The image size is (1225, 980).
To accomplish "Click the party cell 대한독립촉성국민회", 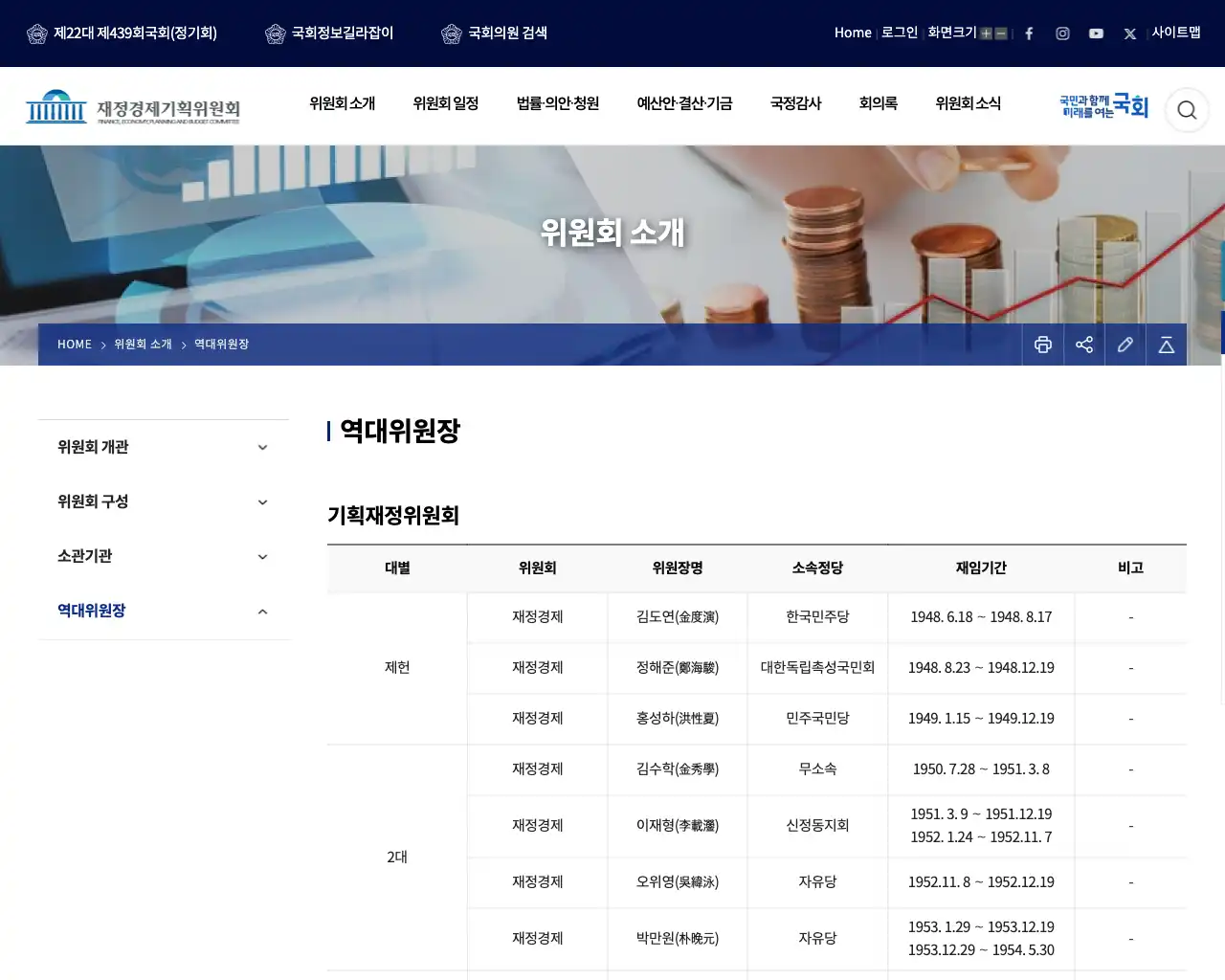I will (x=817, y=668).
